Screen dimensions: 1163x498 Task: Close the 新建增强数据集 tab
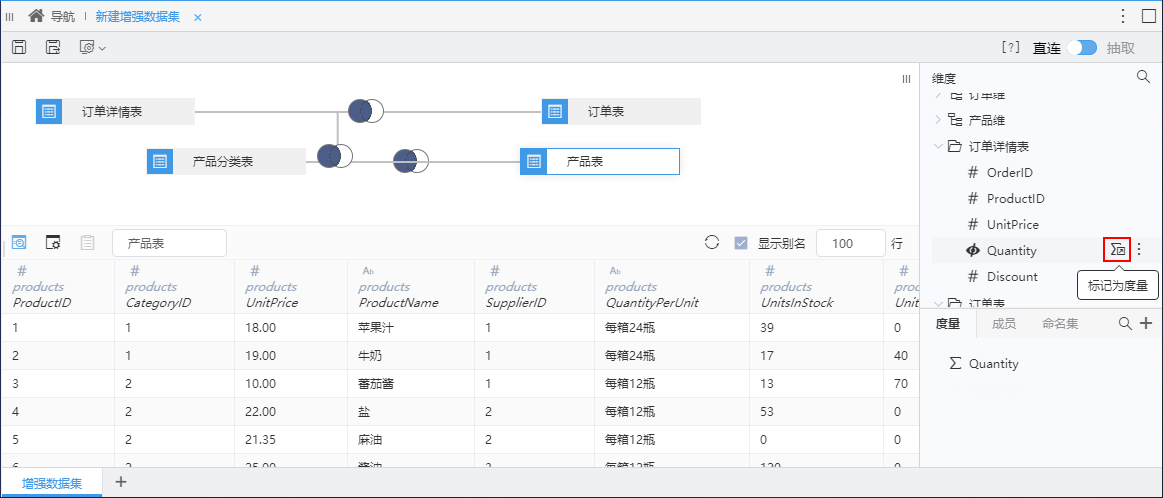pos(197,17)
